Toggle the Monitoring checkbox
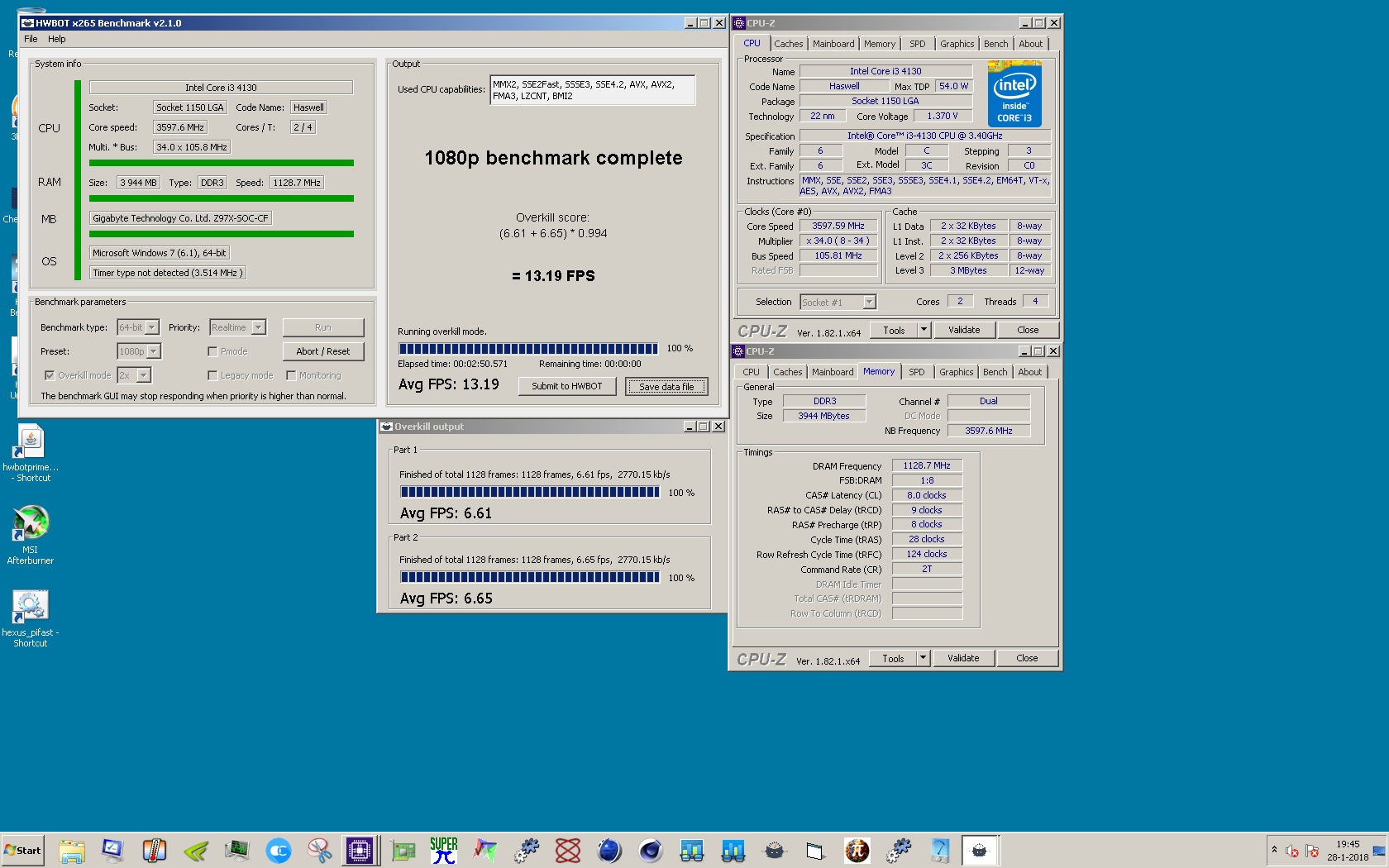 click(291, 375)
